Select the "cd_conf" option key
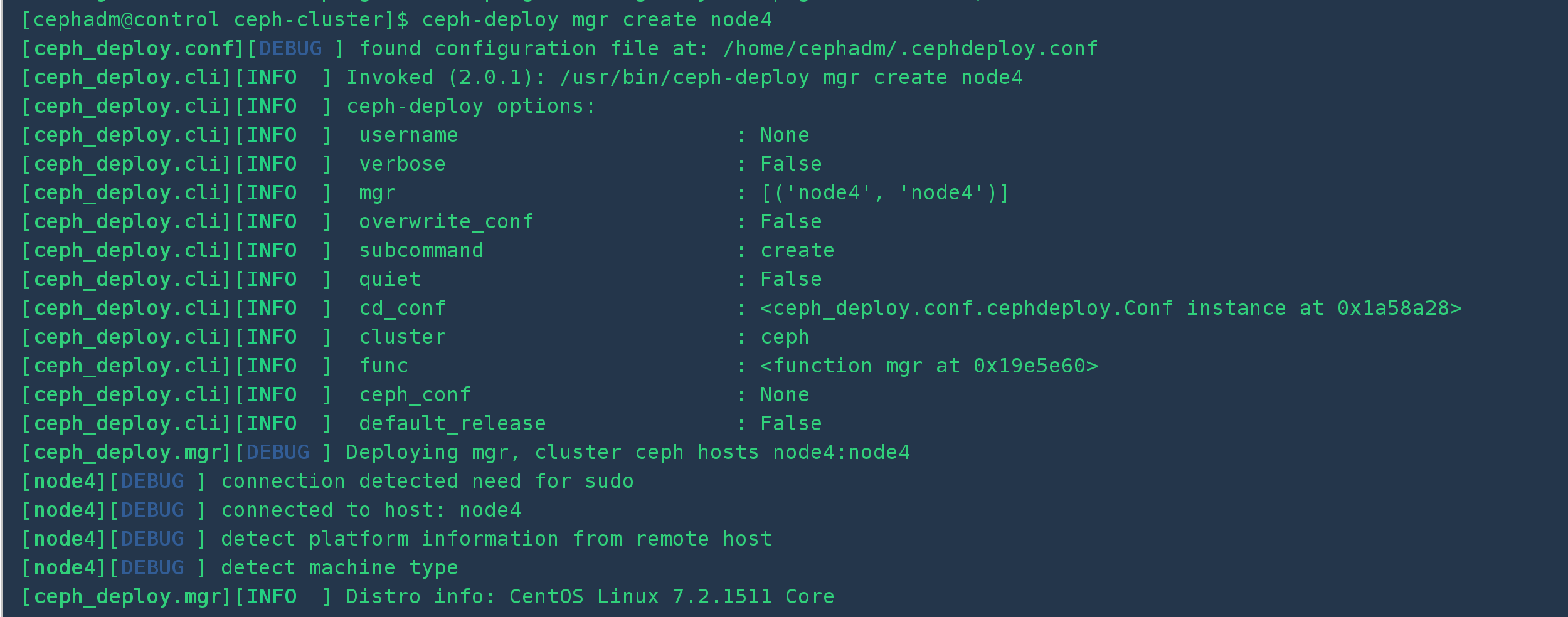This screenshot has height=617, width=1568. coord(403,308)
